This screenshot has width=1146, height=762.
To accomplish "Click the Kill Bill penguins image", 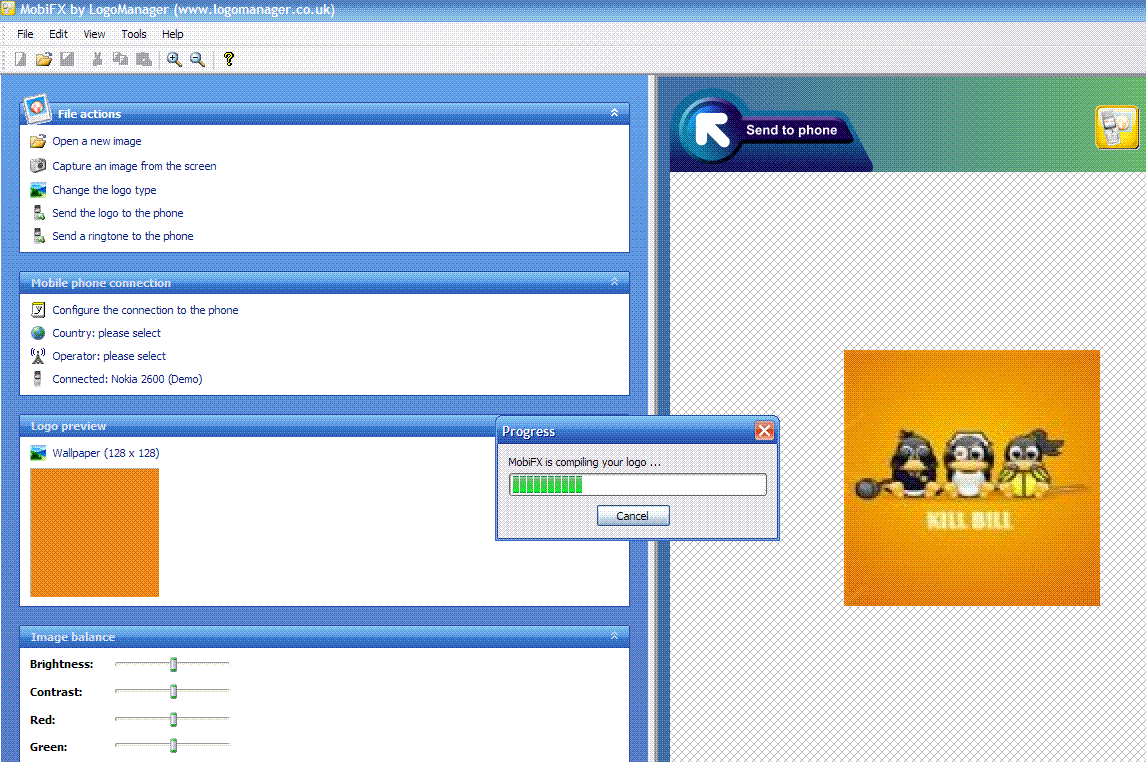I will [971, 478].
